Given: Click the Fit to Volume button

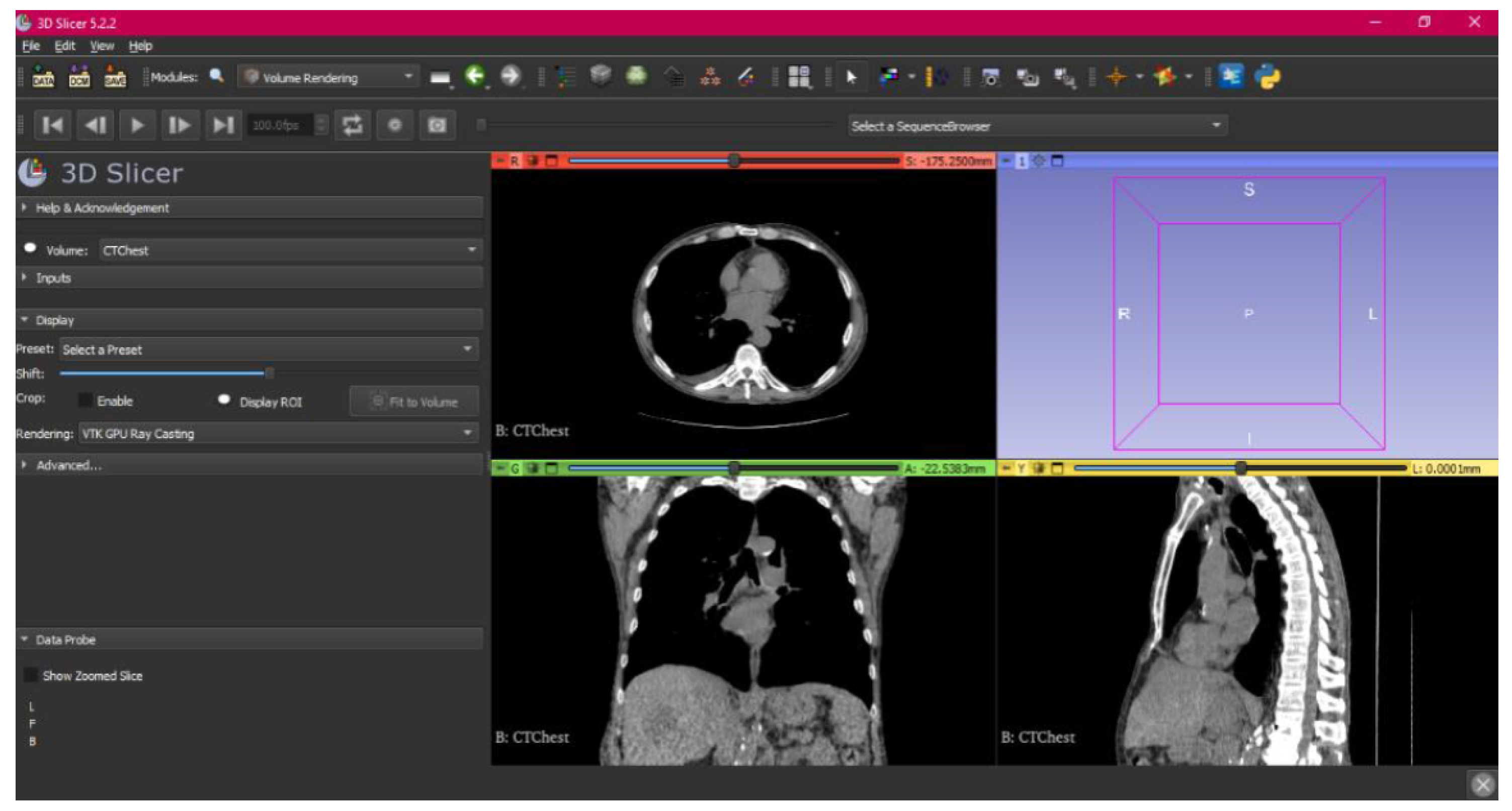Looking at the screenshot, I should (x=414, y=401).
